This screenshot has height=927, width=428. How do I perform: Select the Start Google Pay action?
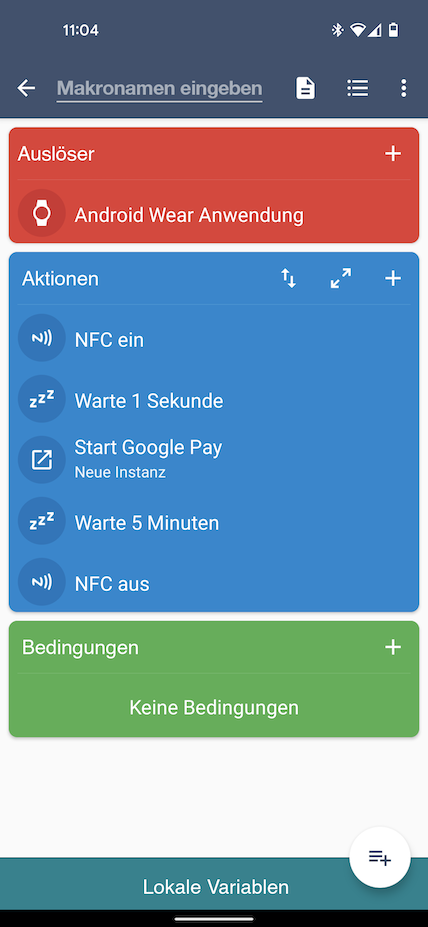pyautogui.click(x=214, y=460)
